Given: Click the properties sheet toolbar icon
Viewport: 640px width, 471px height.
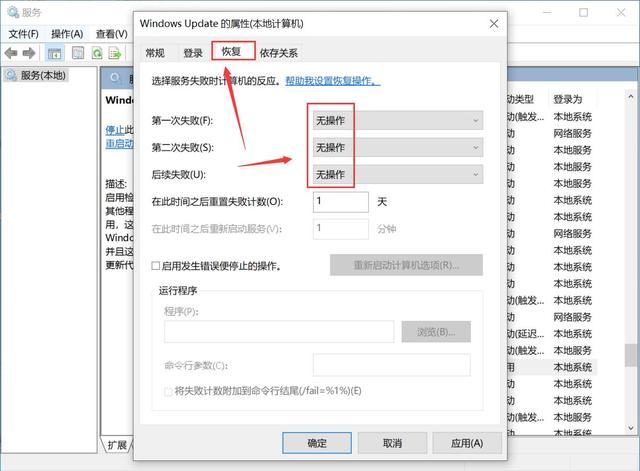Looking at the screenshot, I should [x=78, y=53].
